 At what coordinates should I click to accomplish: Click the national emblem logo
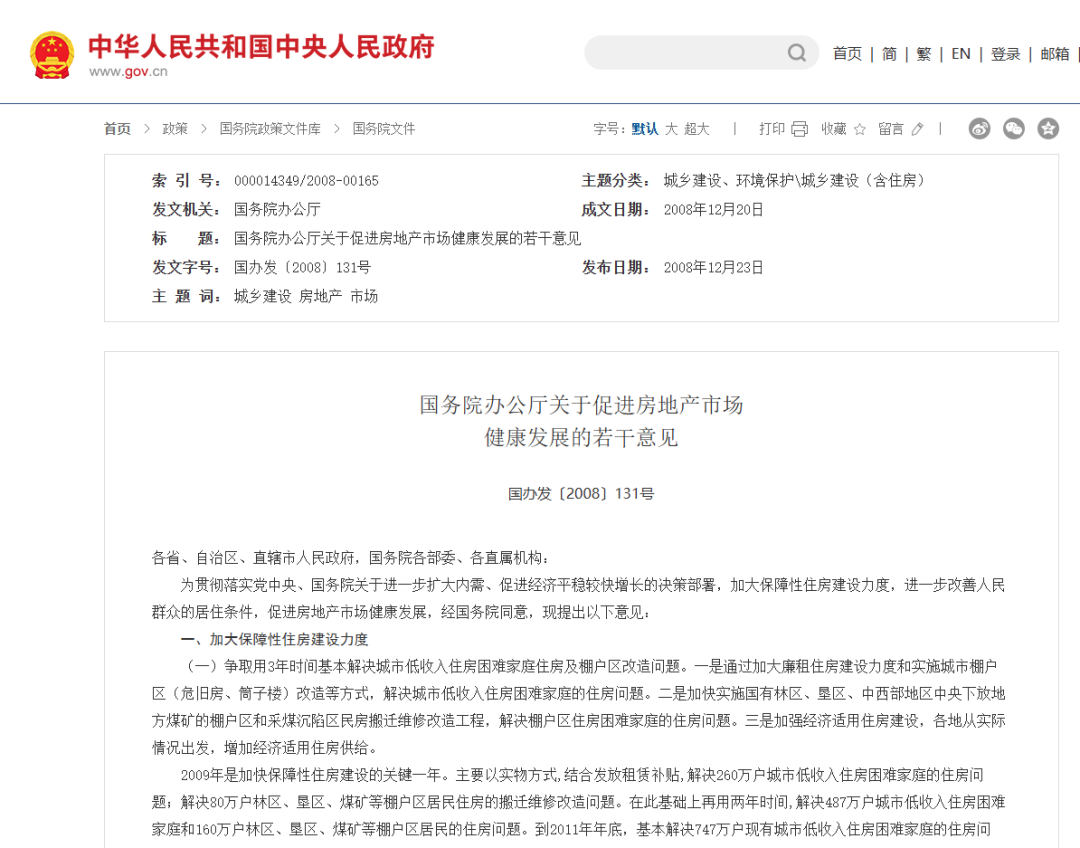coord(52,55)
